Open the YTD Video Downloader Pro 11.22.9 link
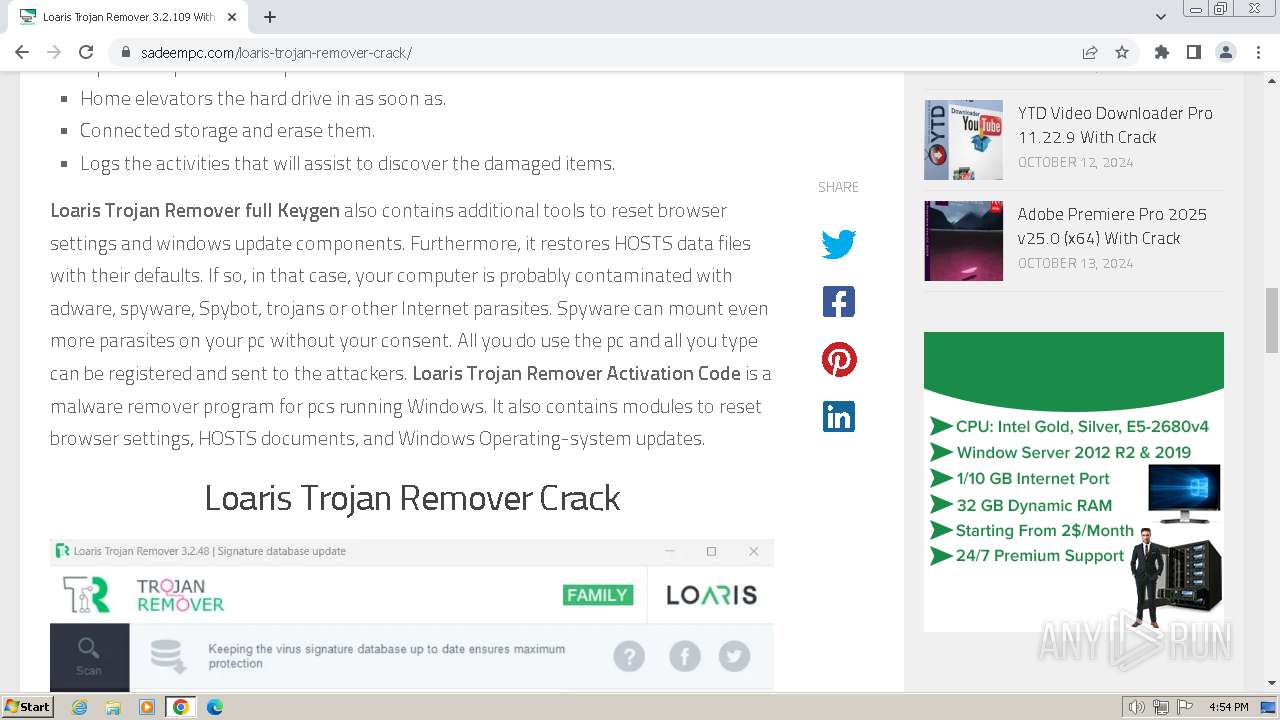This screenshot has width=1280, height=720. point(1115,125)
